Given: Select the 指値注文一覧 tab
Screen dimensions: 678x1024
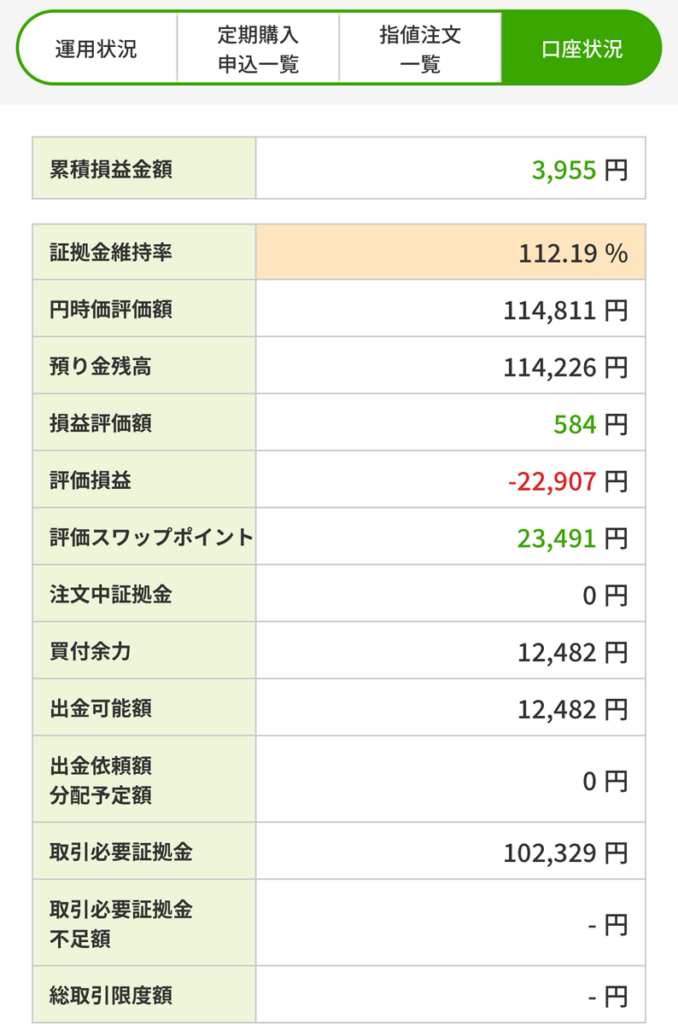Looking at the screenshot, I should pos(420,48).
